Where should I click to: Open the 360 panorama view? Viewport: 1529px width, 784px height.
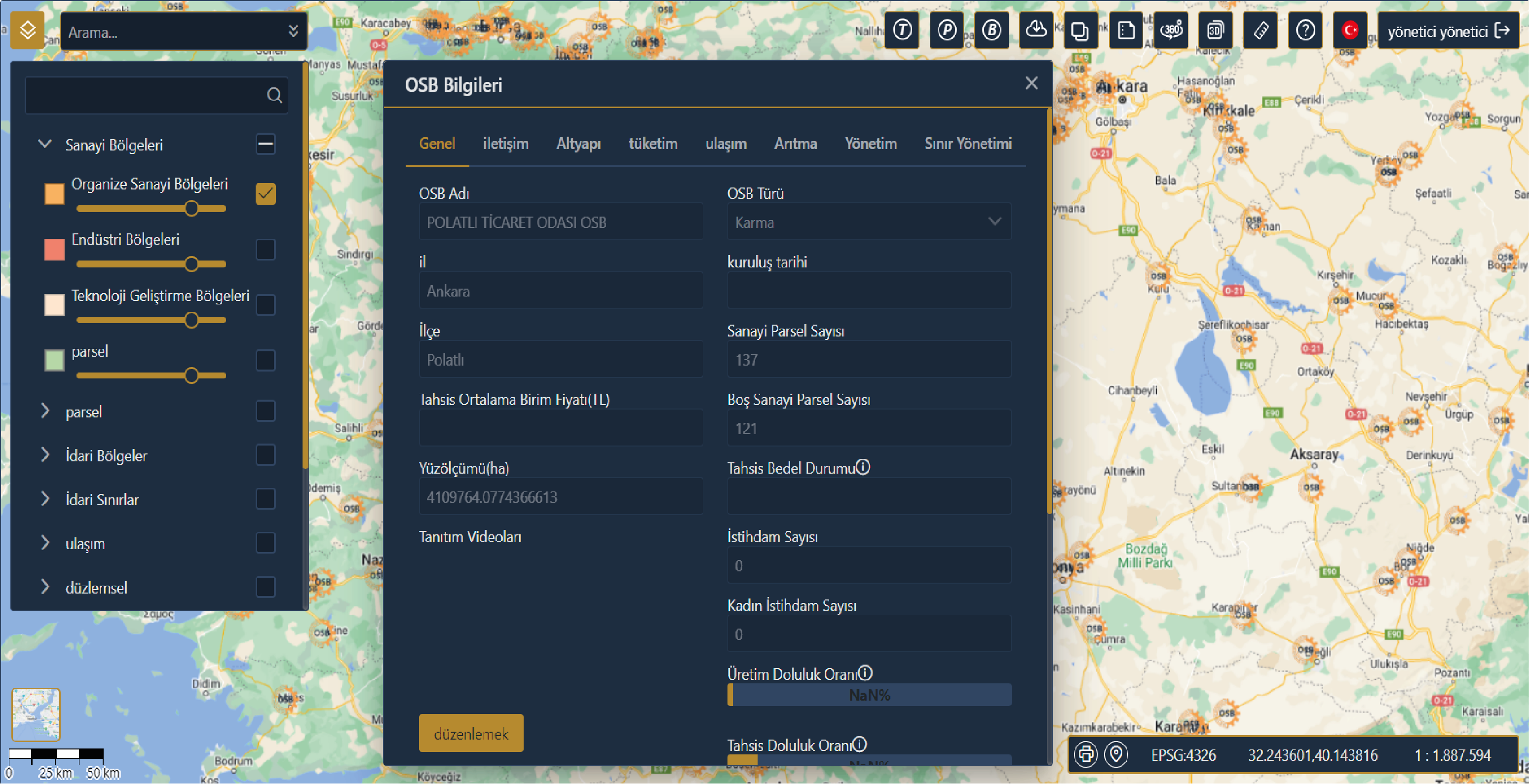[1171, 30]
